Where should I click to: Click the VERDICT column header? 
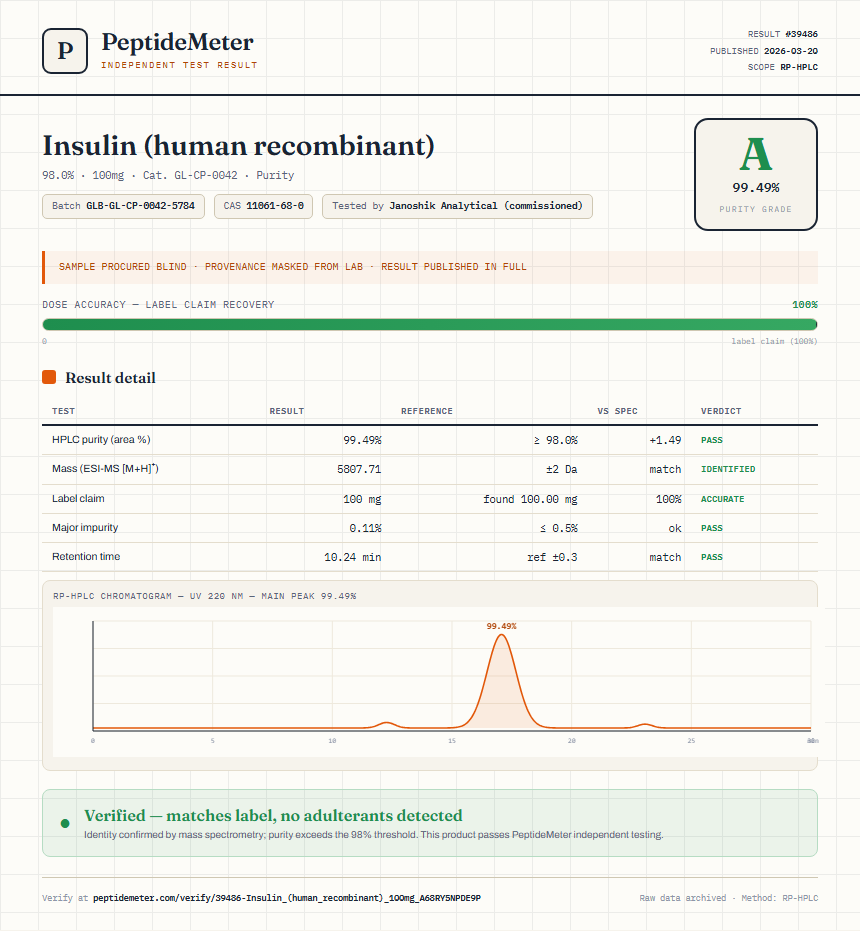(x=721, y=411)
